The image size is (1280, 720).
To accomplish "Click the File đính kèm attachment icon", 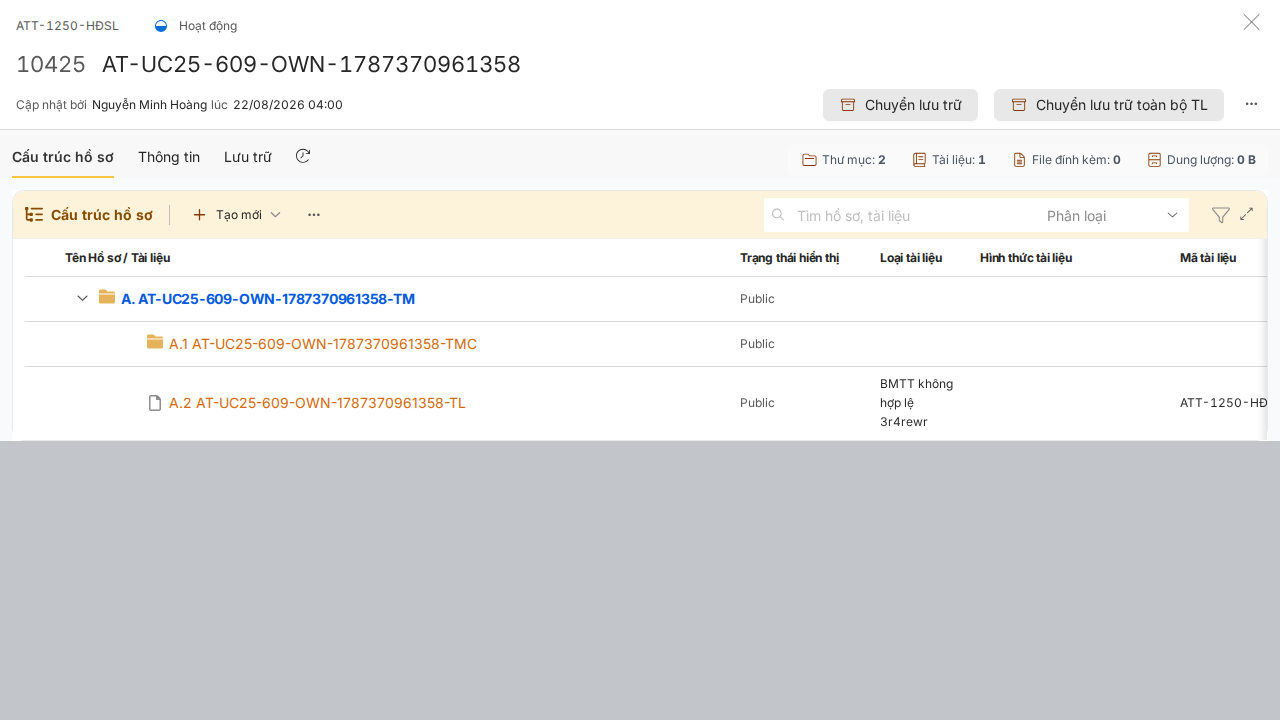I will pos(1019,160).
